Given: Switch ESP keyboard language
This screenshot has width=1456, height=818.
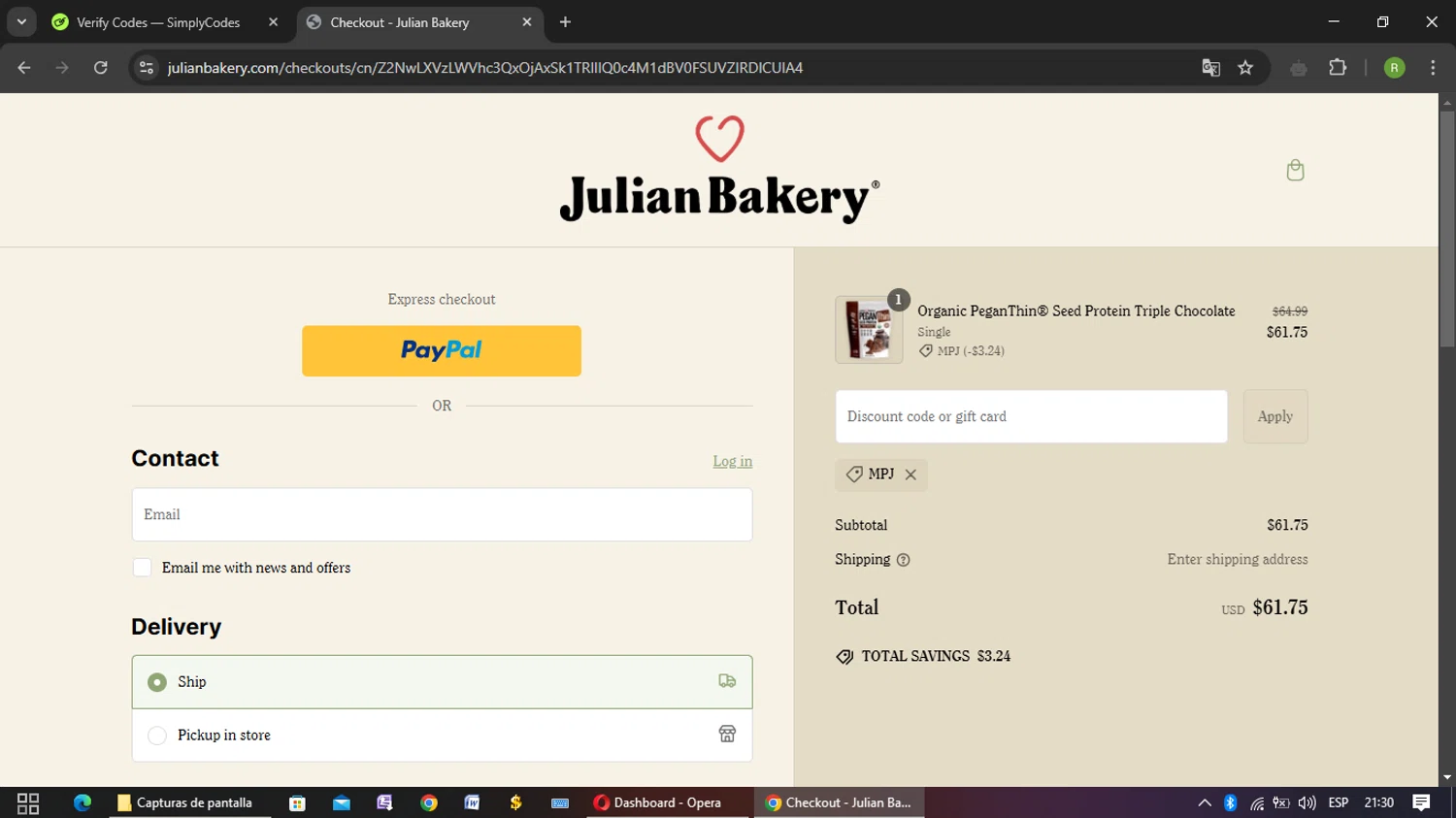Looking at the screenshot, I should pyautogui.click(x=1339, y=802).
